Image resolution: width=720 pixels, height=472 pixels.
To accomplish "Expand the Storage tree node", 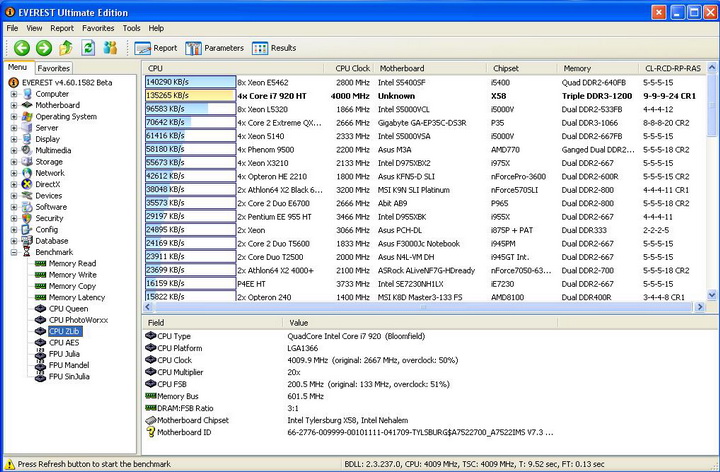I will (14, 162).
